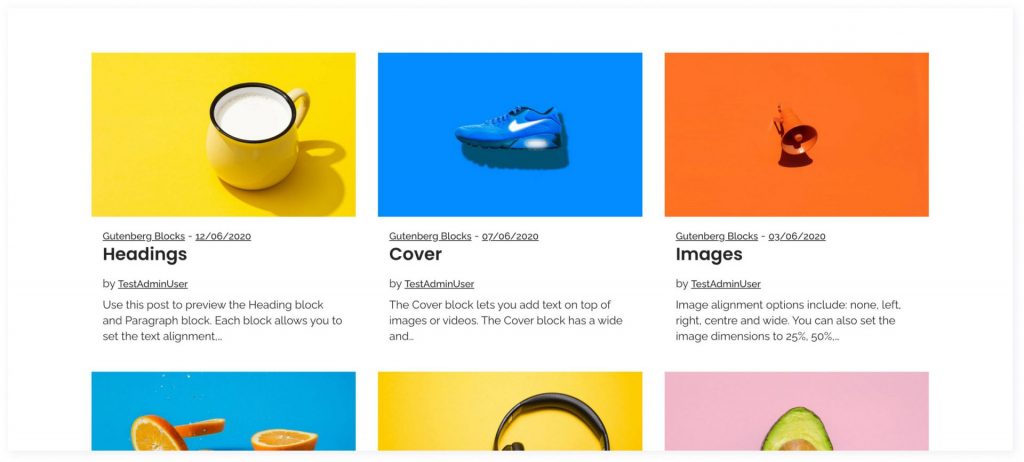Open the blue sneaker Cover thumbnail
Image resolution: width=1024 pixels, height=462 pixels.
pos(510,134)
